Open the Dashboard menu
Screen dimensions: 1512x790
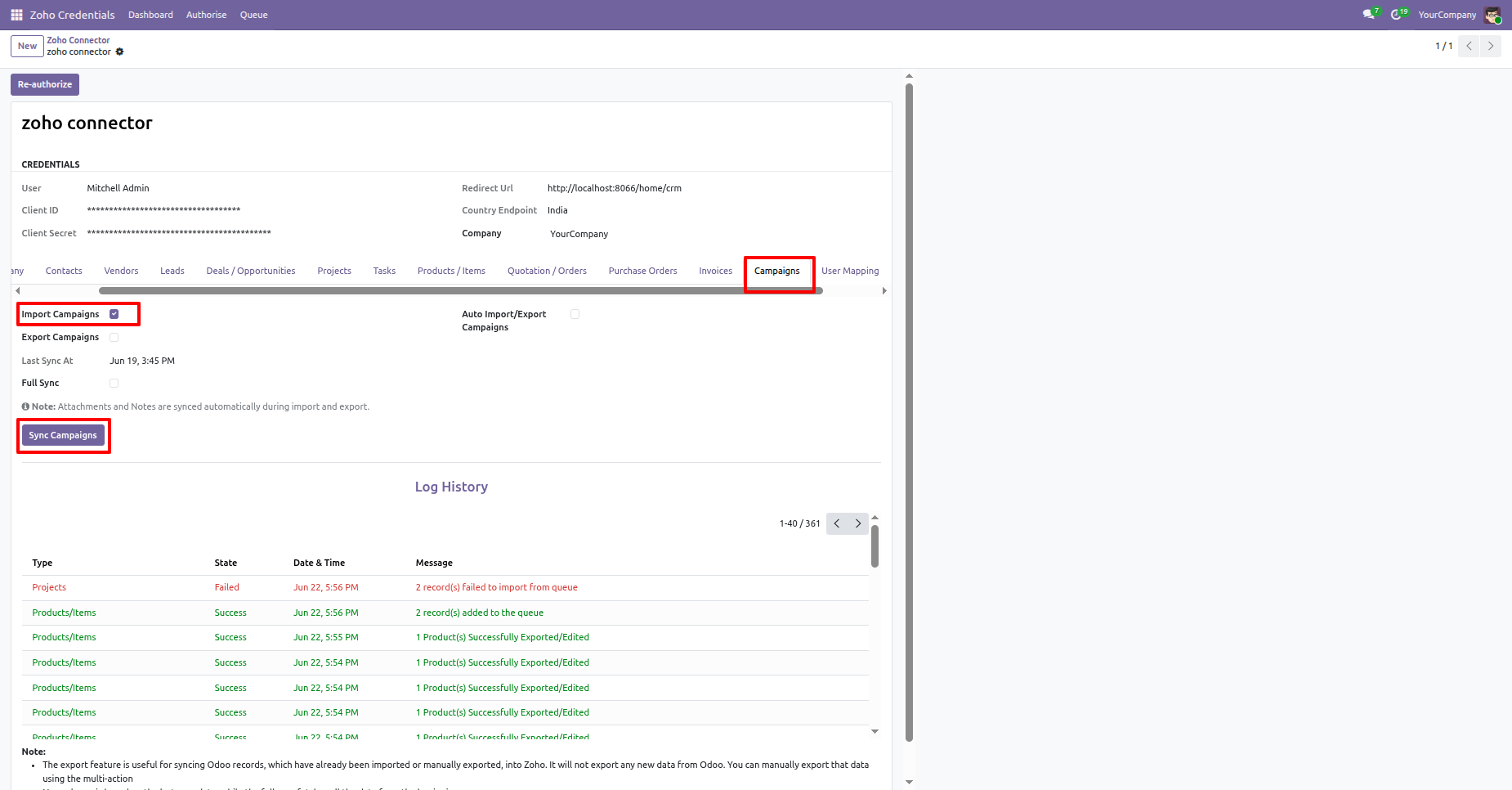pos(150,15)
